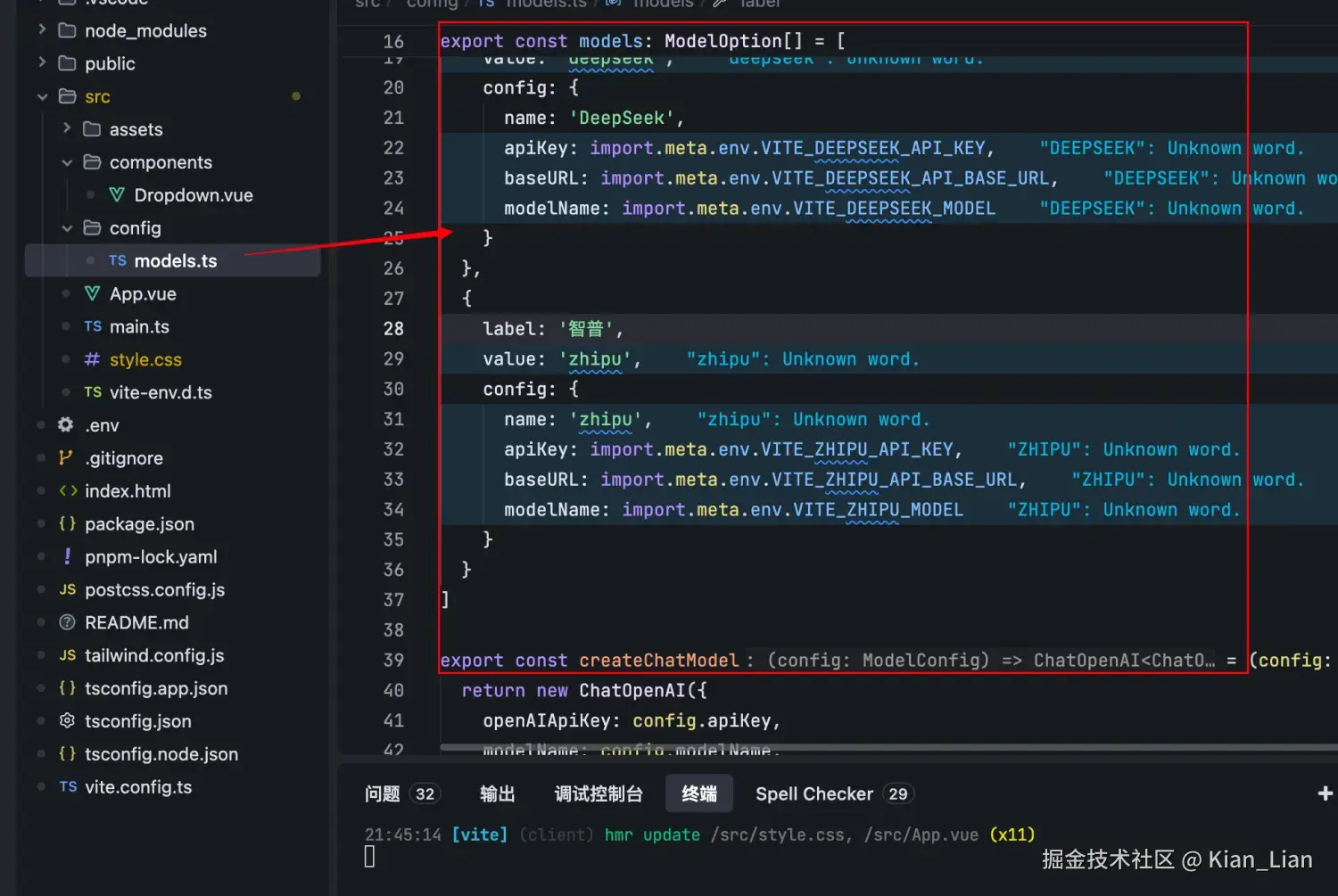This screenshot has width=1338, height=896.
Task: Click the gear icon of tsconfig.json
Action: [67, 720]
